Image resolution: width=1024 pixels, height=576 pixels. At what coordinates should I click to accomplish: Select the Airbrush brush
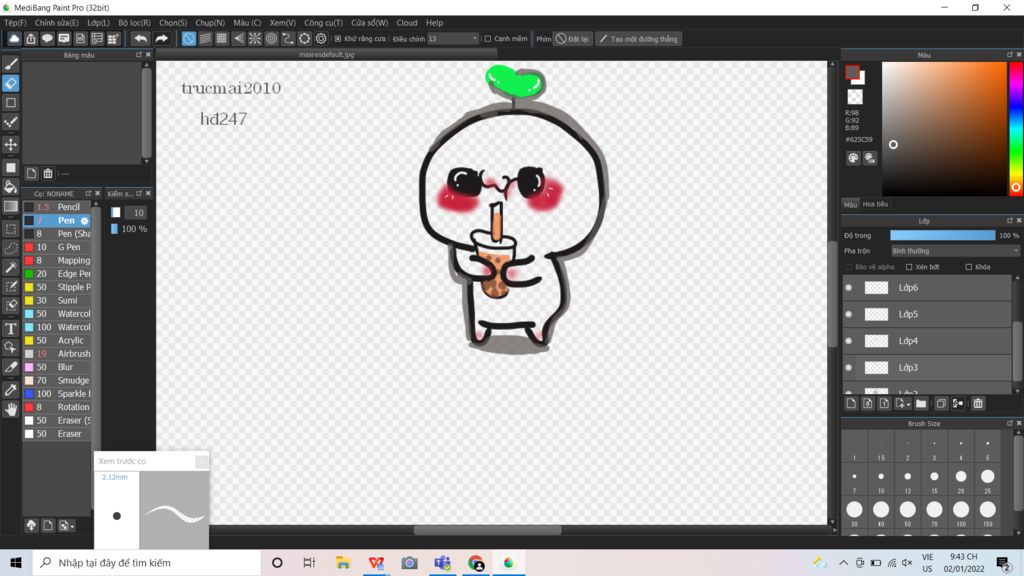click(x=58, y=353)
